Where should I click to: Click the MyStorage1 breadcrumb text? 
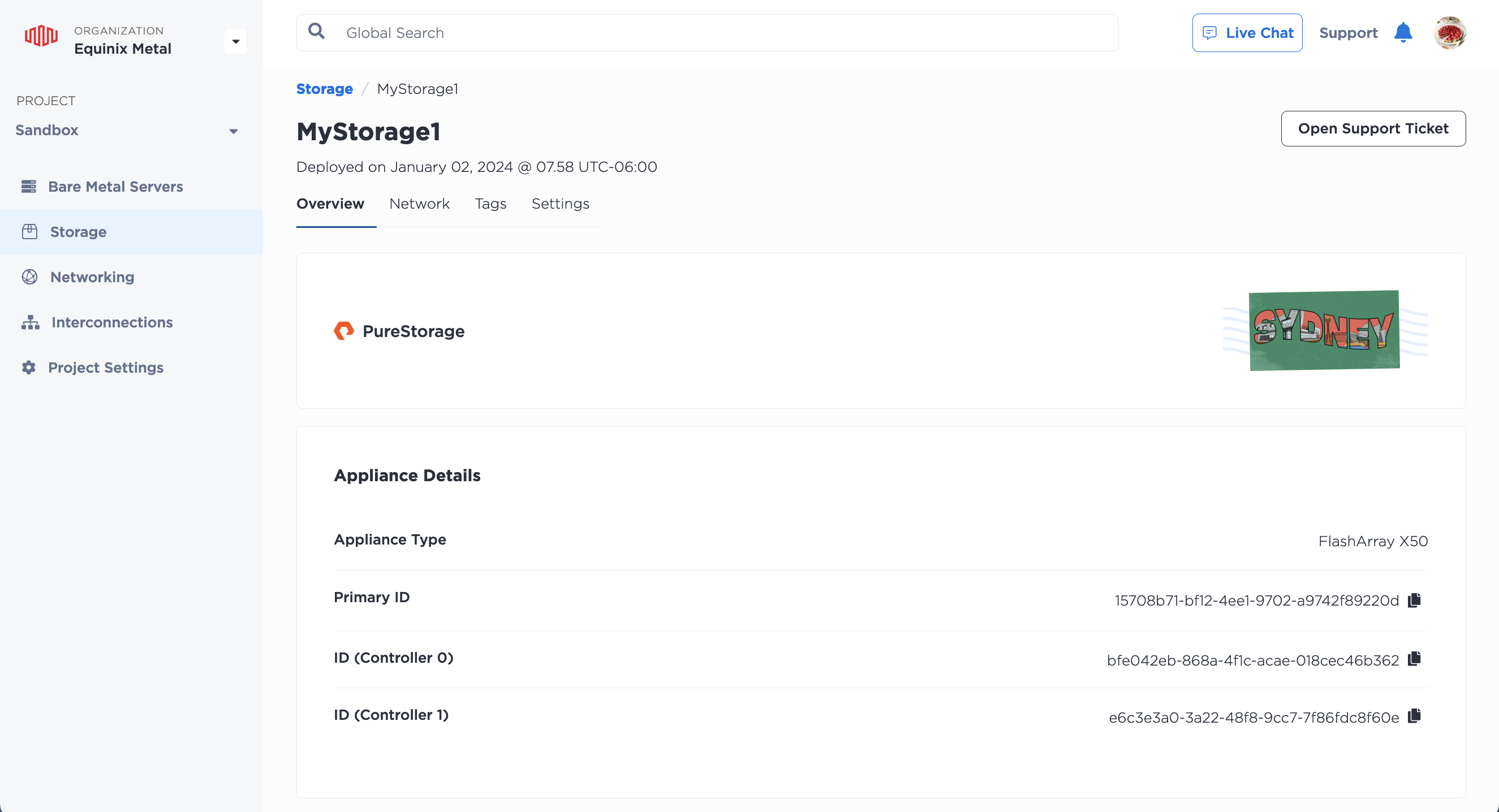click(417, 89)
